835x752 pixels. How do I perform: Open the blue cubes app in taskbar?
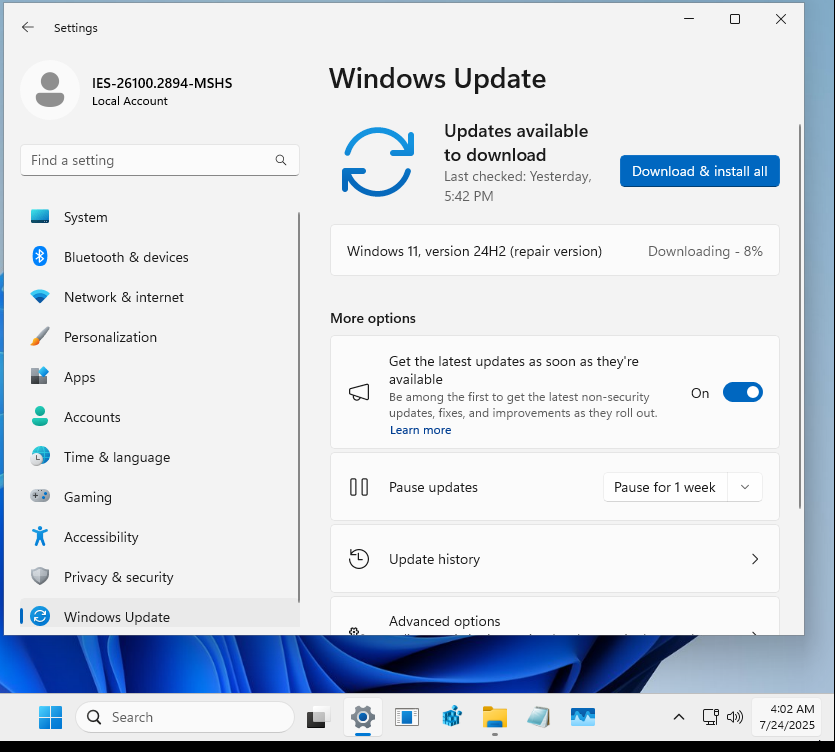point(452,717)
